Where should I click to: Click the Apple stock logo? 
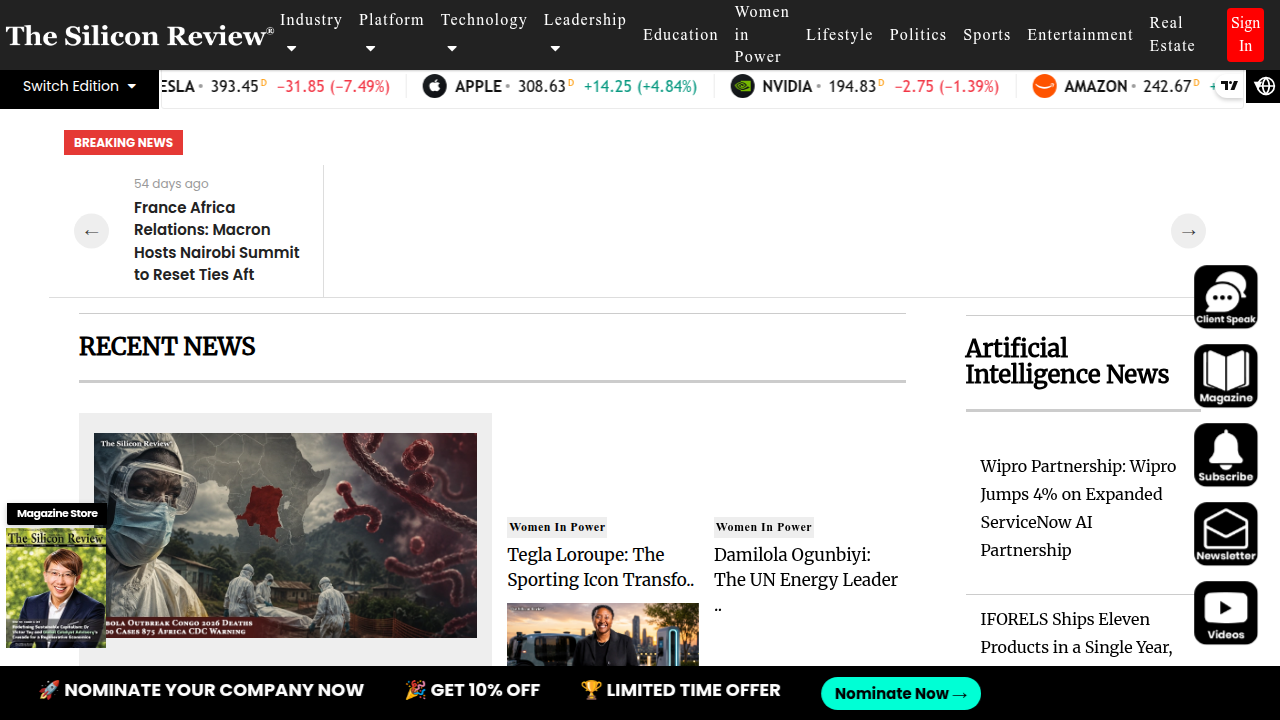(434, 86)
